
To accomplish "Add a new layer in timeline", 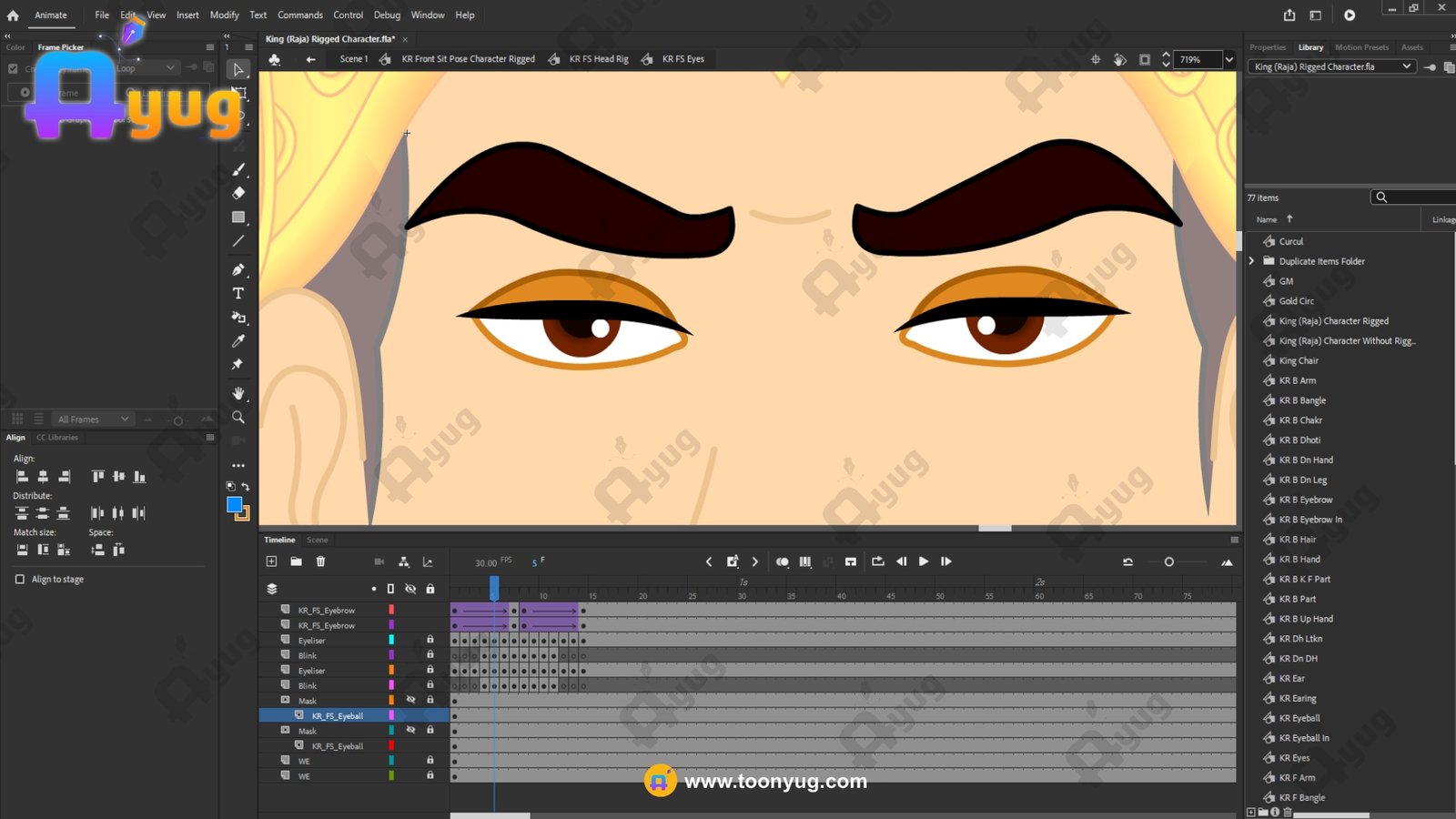I will click(271, 561).
